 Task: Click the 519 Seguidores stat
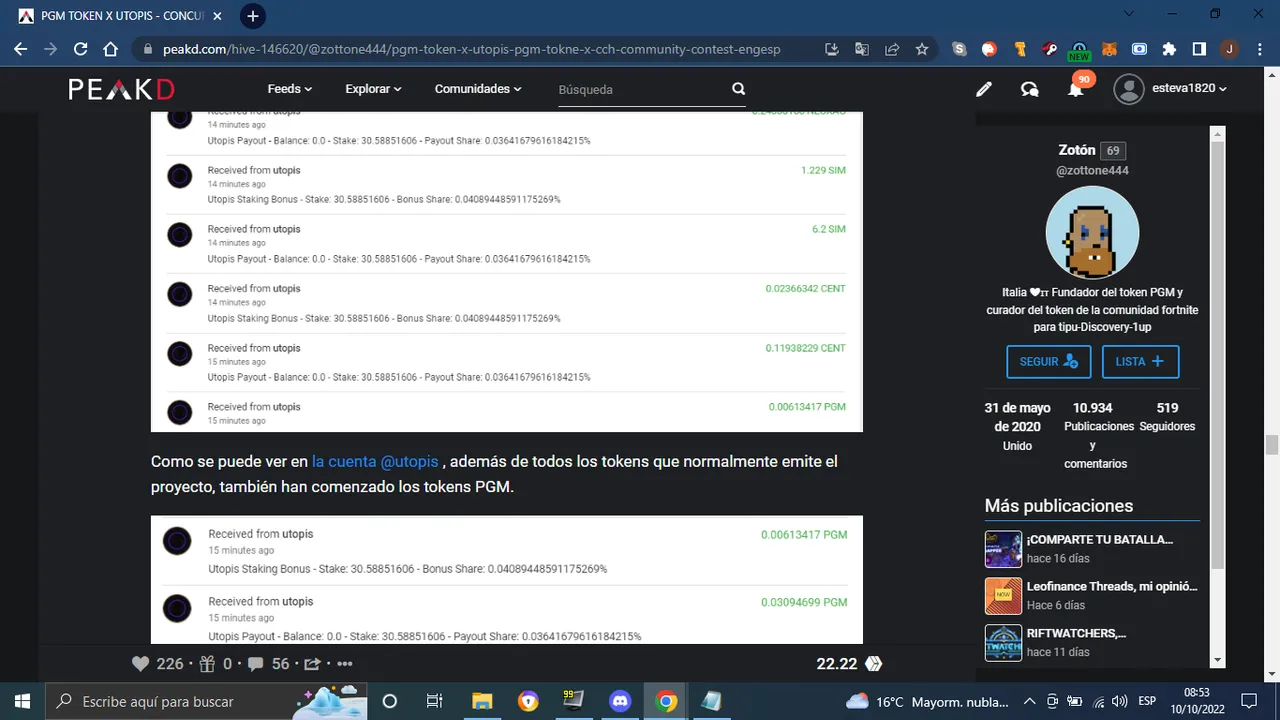(1167, 417)
